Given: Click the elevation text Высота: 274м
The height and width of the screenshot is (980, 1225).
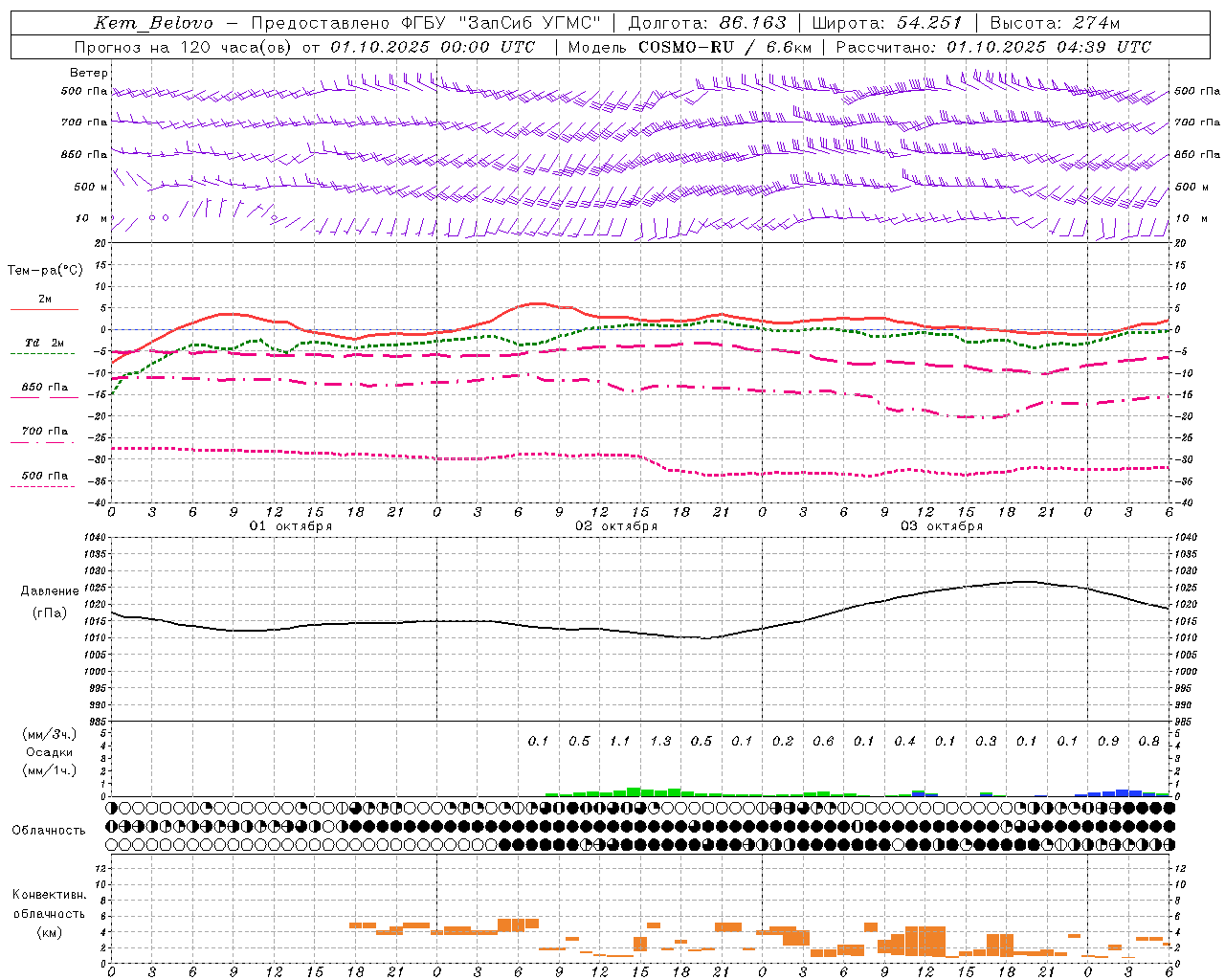Looking at the screenshot, I should 1056,23.
